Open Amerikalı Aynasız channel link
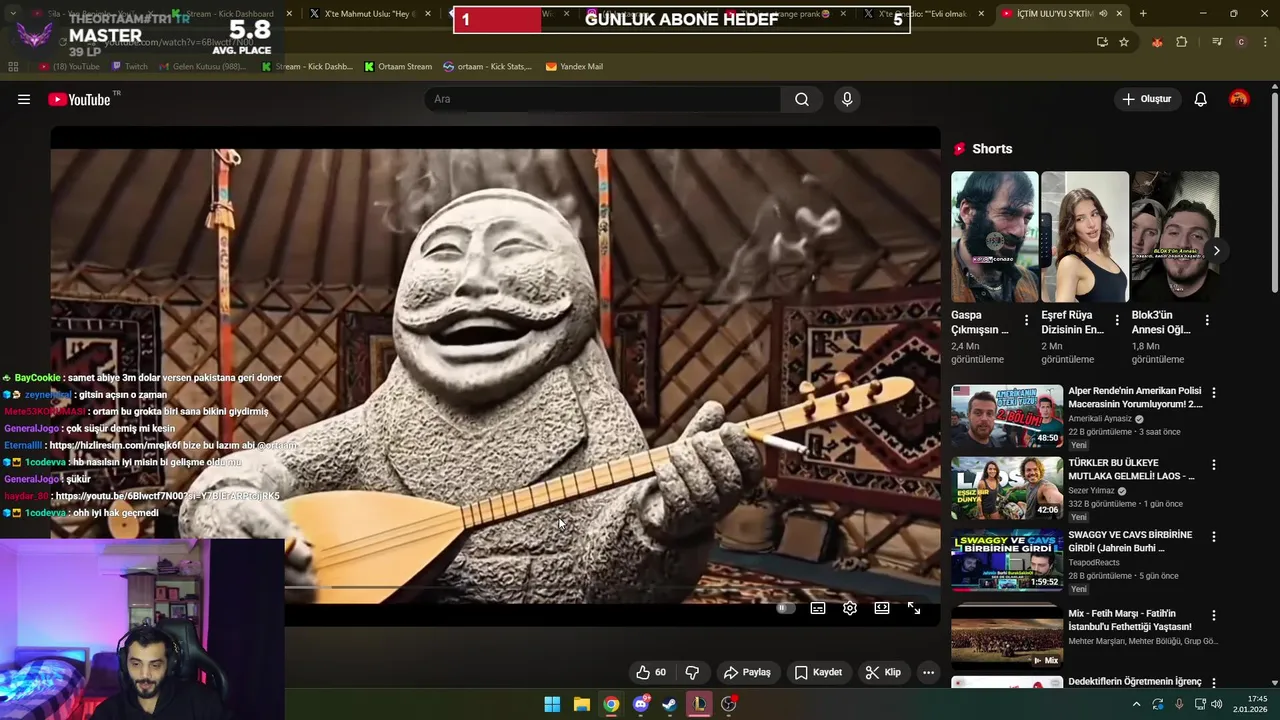Screen dimensions: 1280x720 [1100, 419]
